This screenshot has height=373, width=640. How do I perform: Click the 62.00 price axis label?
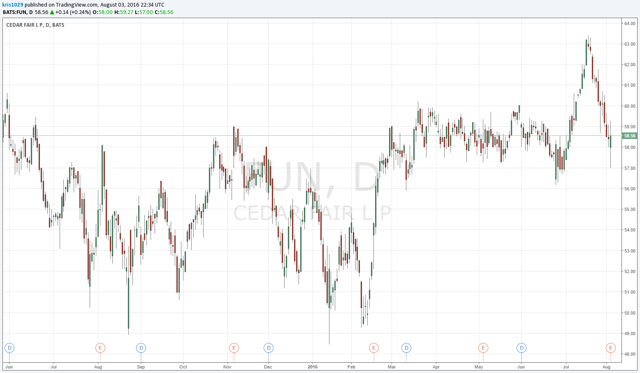[630, 64]
